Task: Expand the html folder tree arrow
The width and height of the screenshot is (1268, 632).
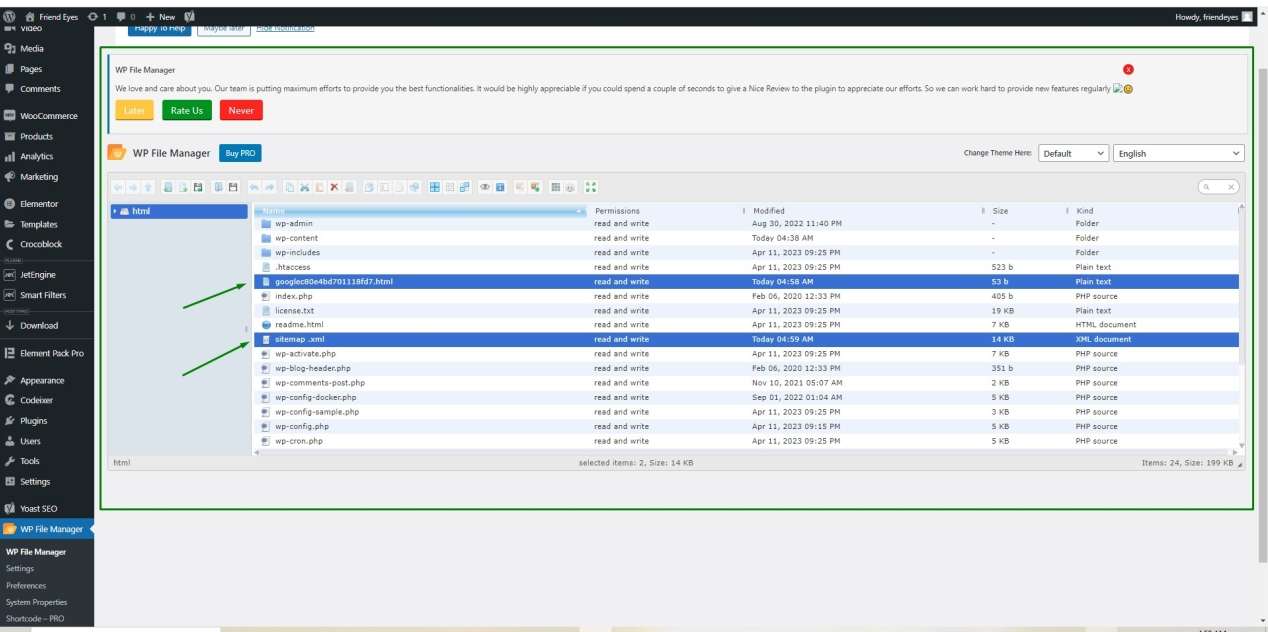Action: point(115,211)
